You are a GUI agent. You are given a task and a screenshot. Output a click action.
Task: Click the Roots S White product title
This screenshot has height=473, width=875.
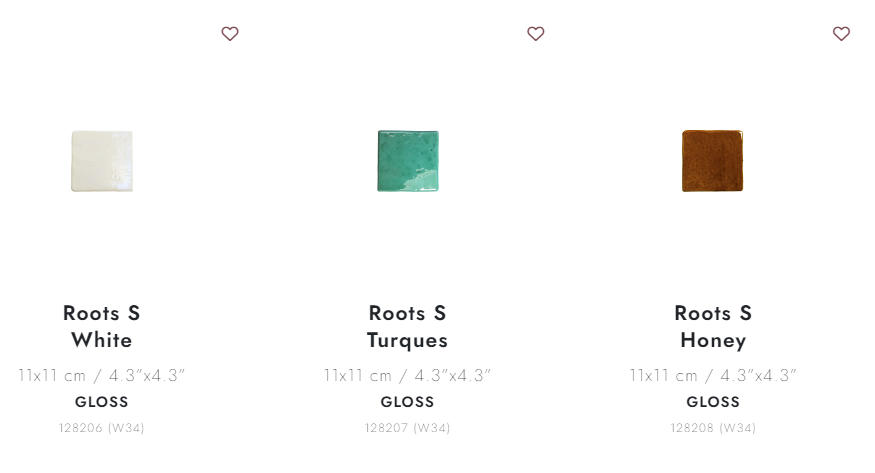click(x=102, y=326)
